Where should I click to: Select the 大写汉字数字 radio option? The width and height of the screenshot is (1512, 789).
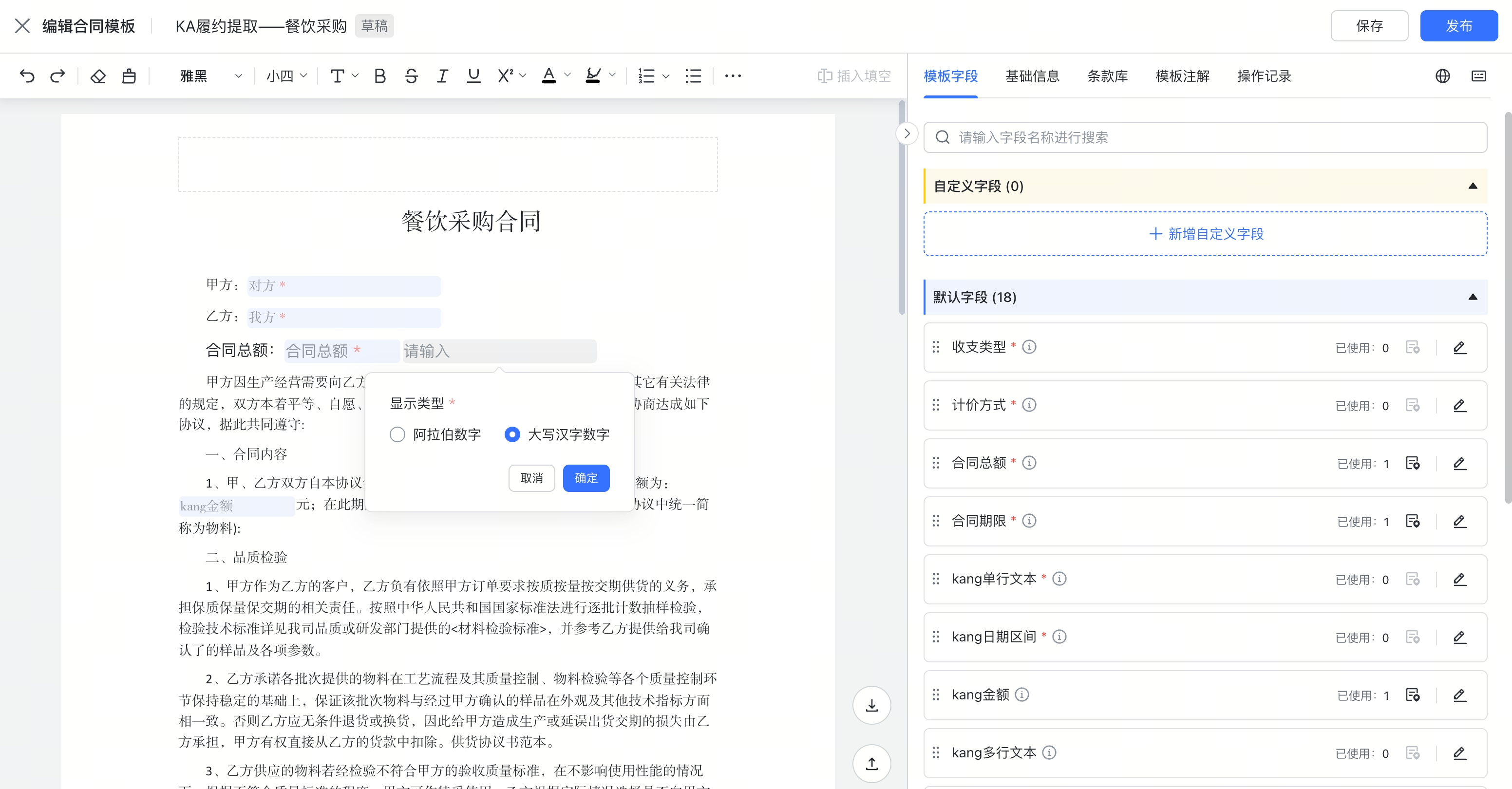(512, 434)
